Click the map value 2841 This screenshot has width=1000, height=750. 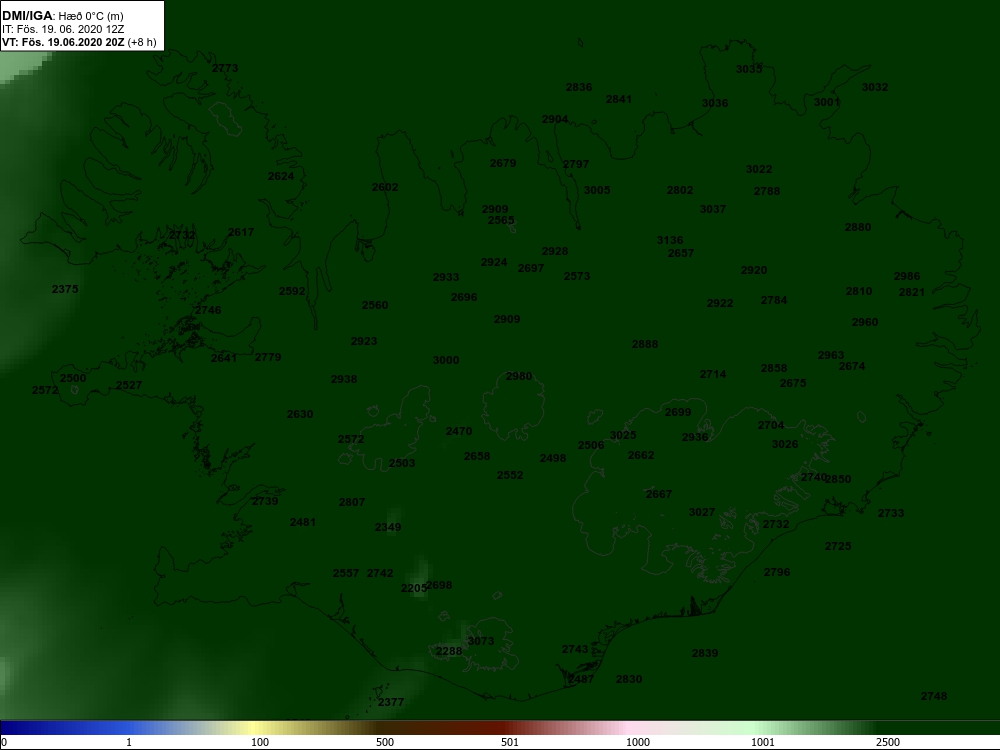tap(619, 99)
